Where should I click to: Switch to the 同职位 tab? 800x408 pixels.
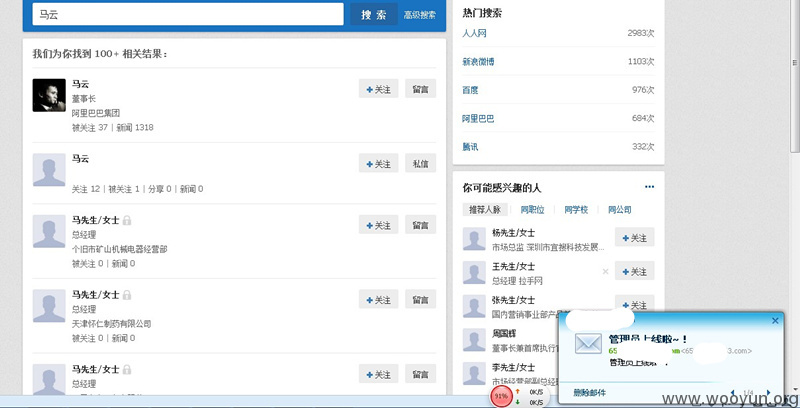[532, 210]
